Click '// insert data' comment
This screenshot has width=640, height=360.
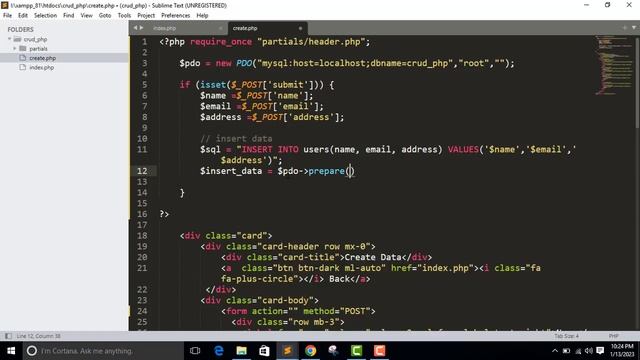236,139
